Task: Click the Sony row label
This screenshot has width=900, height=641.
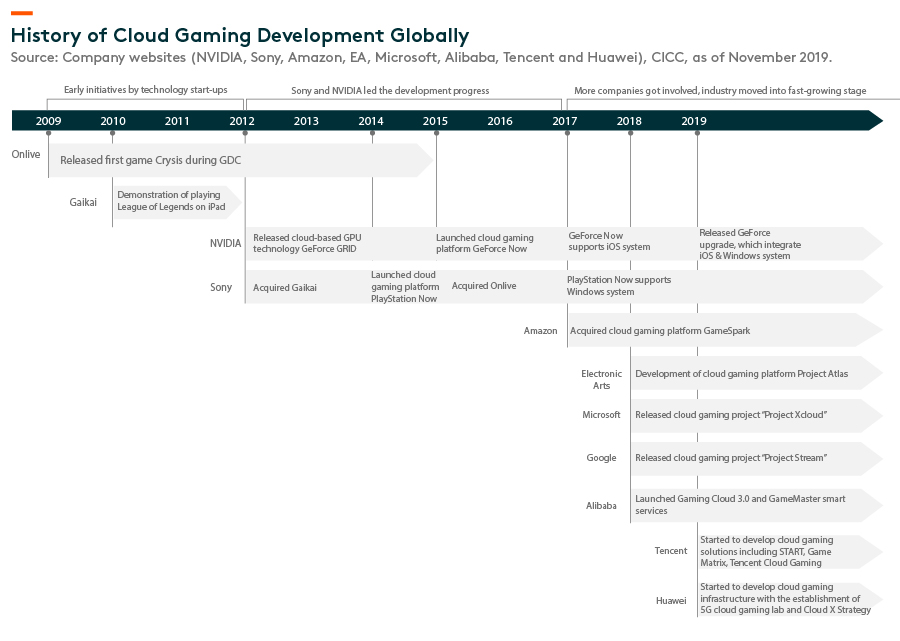Action: point(221,287)
